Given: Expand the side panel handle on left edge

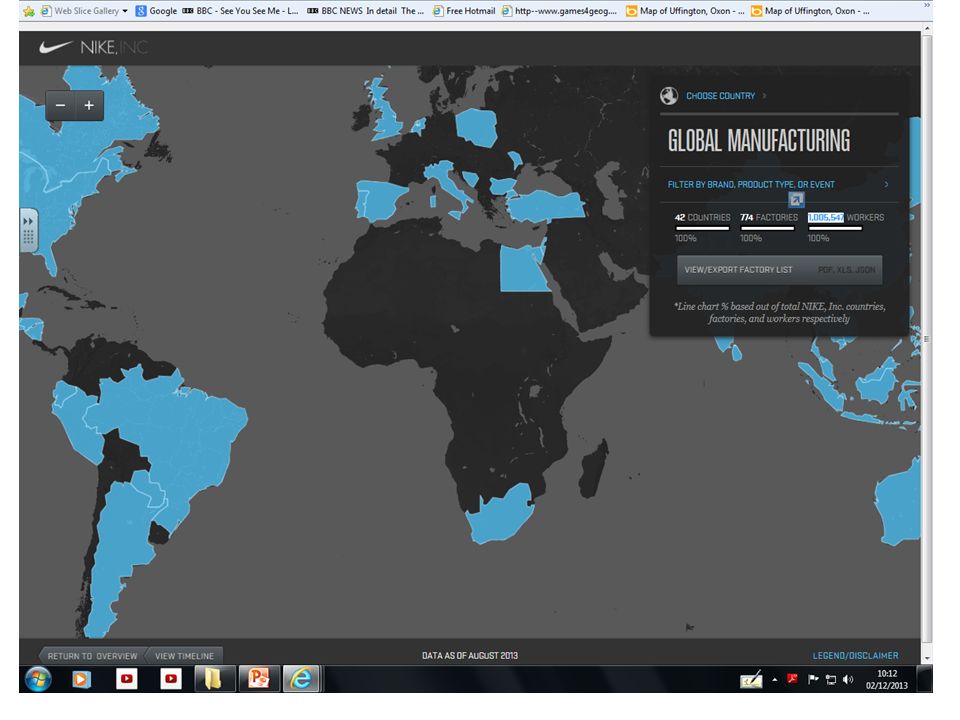Looking at the screenshot, I should pyautogui.click(x=28, y=230).
